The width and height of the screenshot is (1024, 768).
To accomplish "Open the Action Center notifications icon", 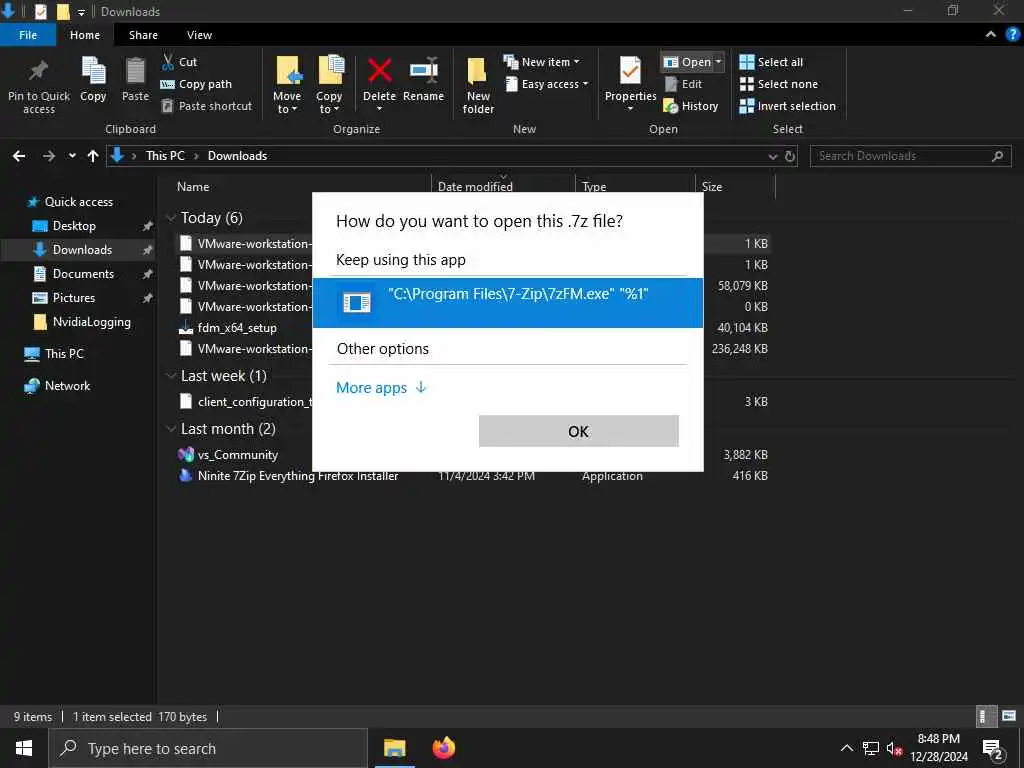I will point(992,749).
